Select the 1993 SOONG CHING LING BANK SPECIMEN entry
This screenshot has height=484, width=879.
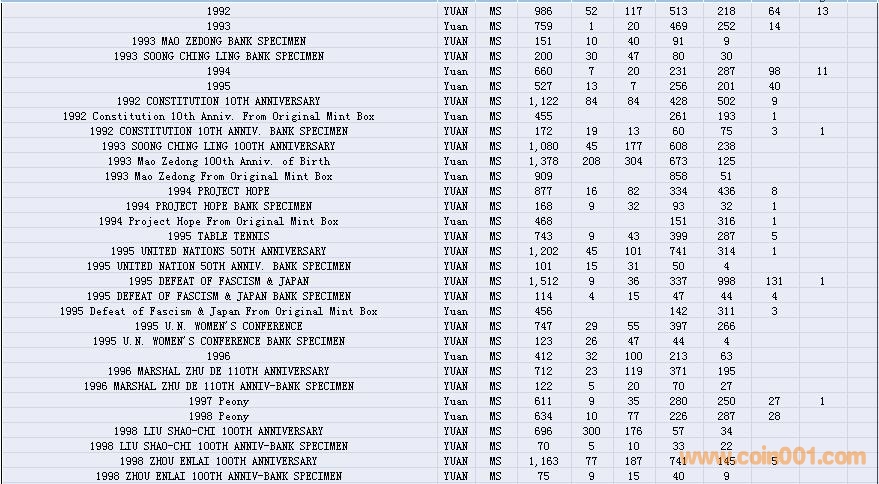coord(218,56)
